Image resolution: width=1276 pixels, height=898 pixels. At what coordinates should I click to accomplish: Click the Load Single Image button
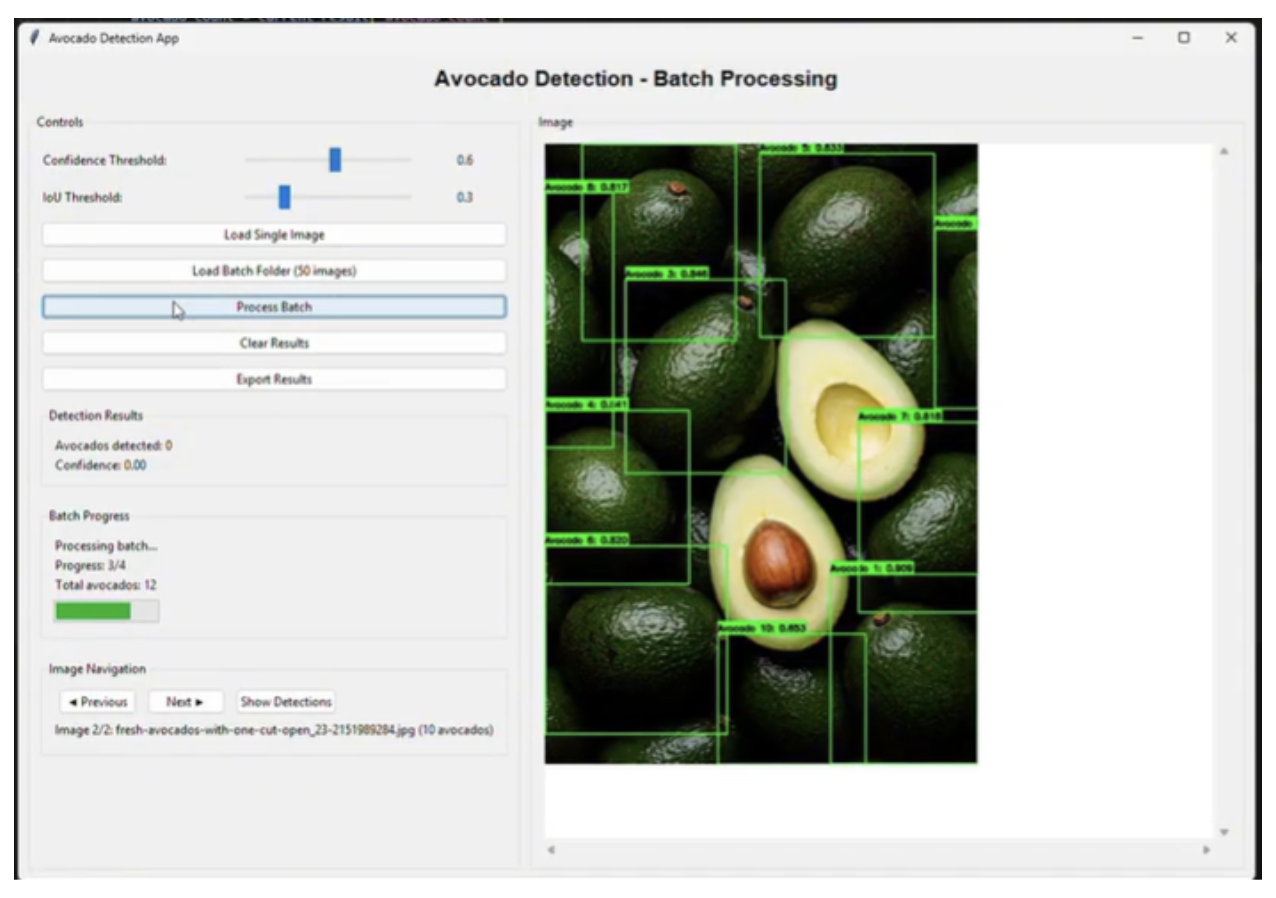[273, 235]
